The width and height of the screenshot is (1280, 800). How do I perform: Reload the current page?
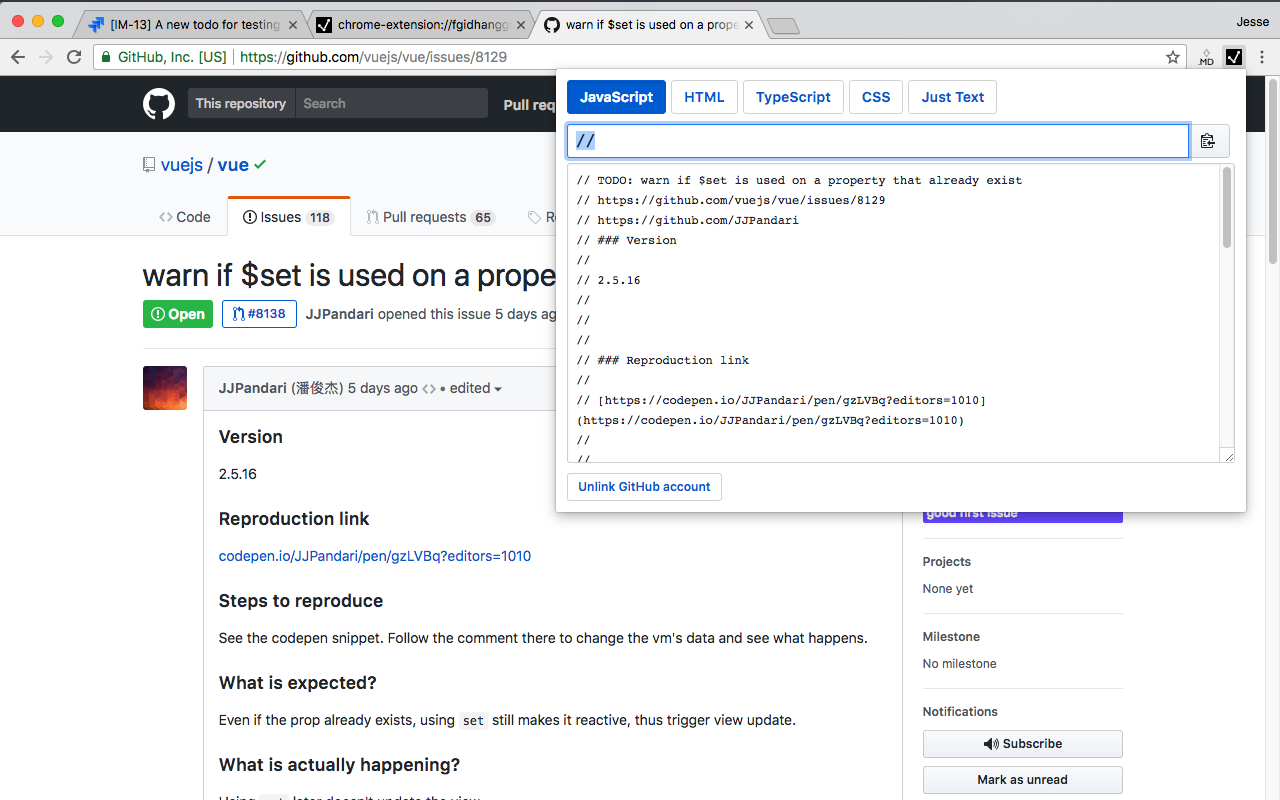(73, 57)
